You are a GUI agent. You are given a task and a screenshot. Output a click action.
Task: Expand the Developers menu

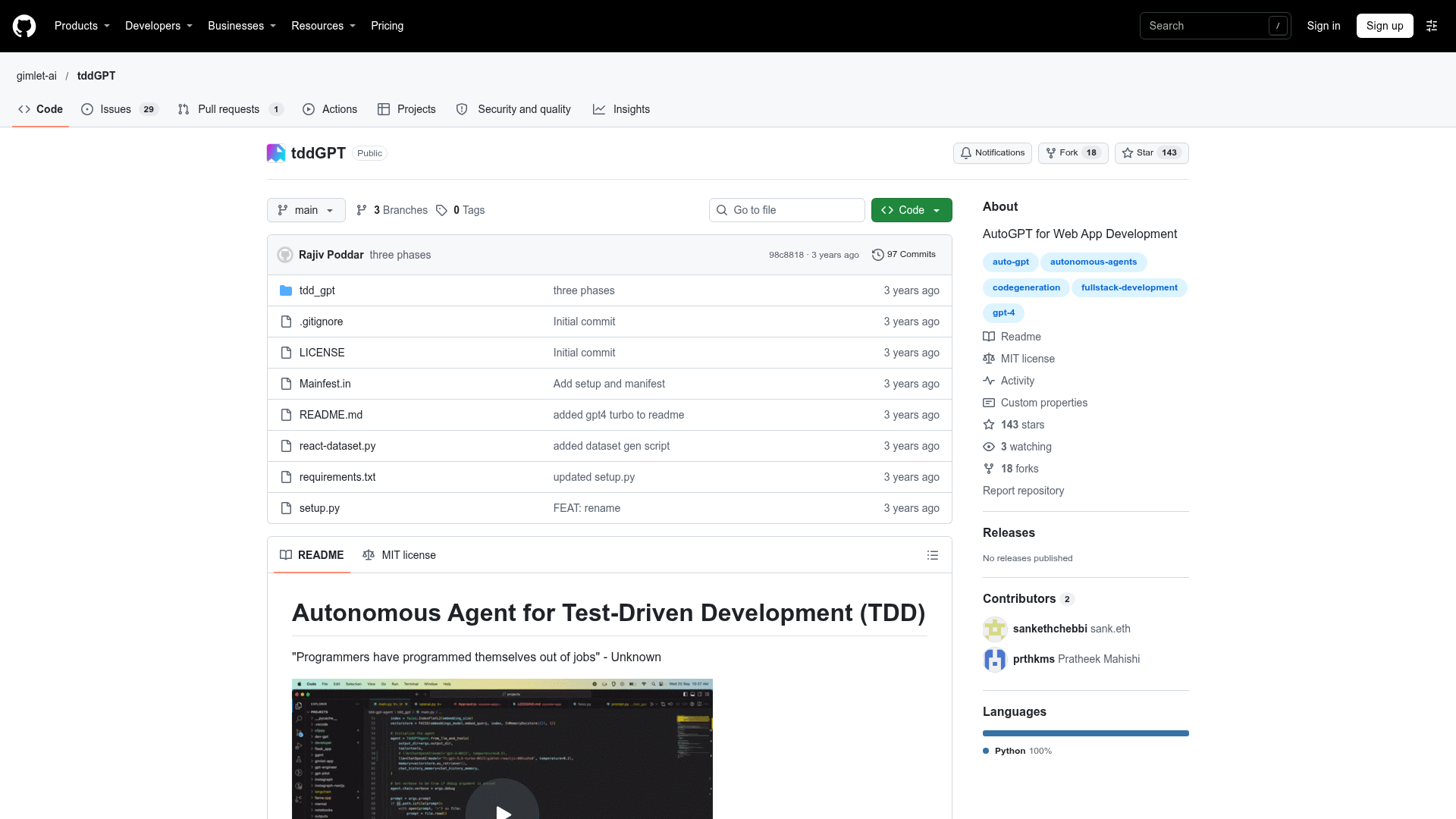tap(158, 26)
